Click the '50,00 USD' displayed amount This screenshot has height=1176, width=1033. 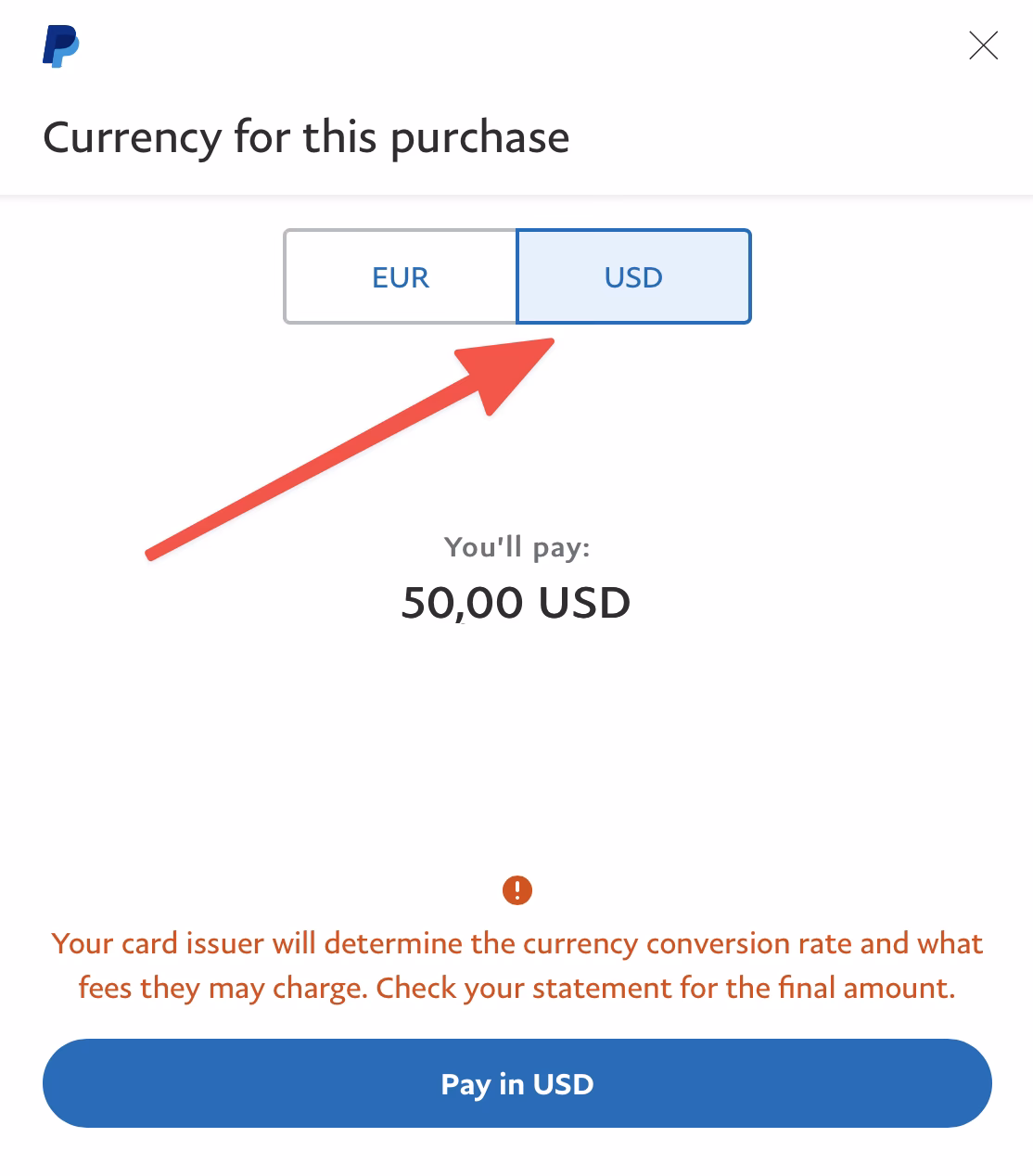coord(516,603)
